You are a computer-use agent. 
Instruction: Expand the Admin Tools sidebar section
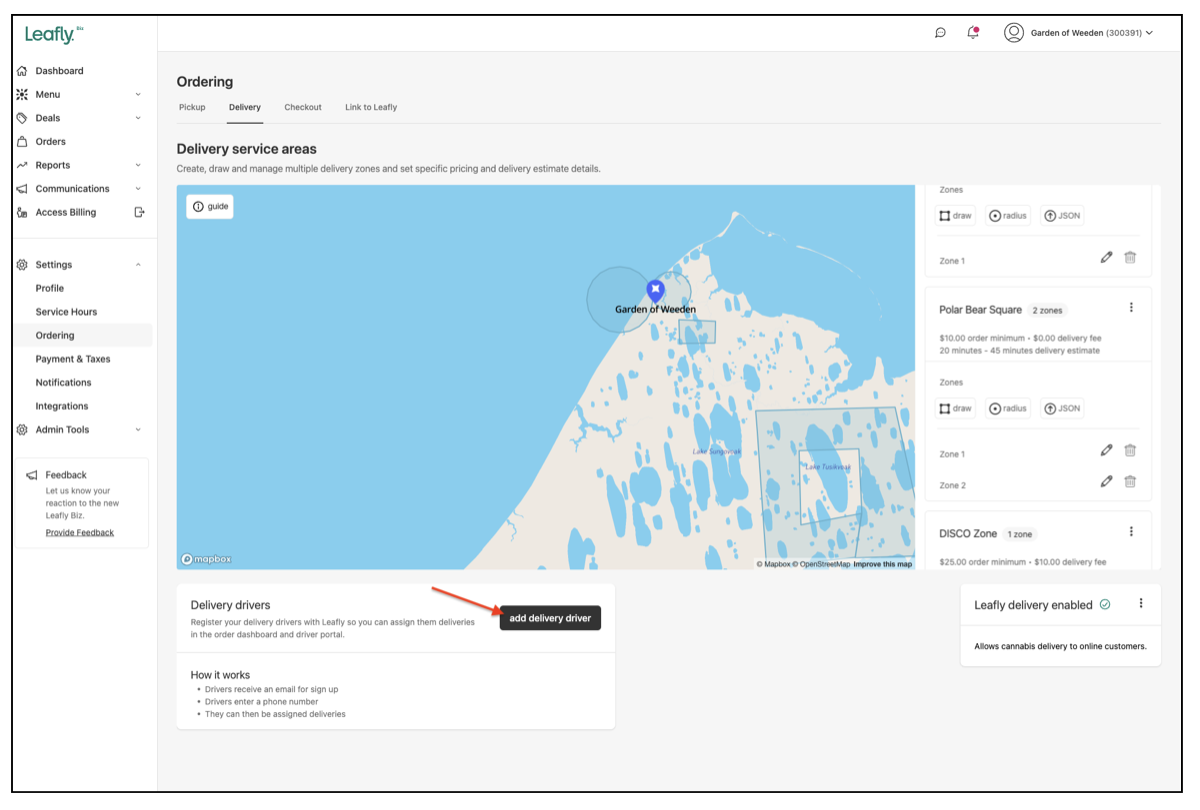click(x=138, y=430)
